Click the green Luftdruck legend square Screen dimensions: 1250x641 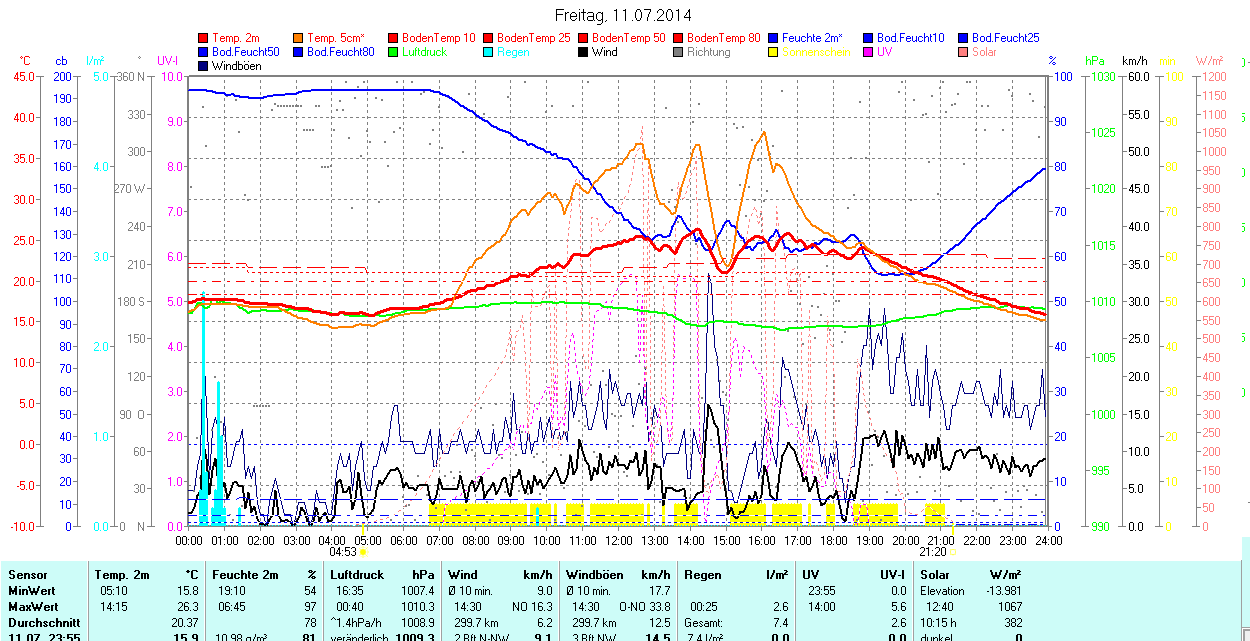click(394, 52)
